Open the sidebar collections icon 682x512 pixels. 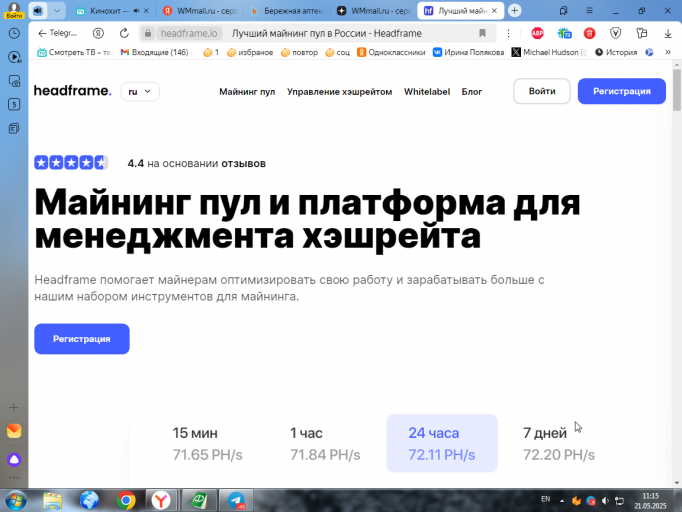pyautogui.click(x=14, y=128)
